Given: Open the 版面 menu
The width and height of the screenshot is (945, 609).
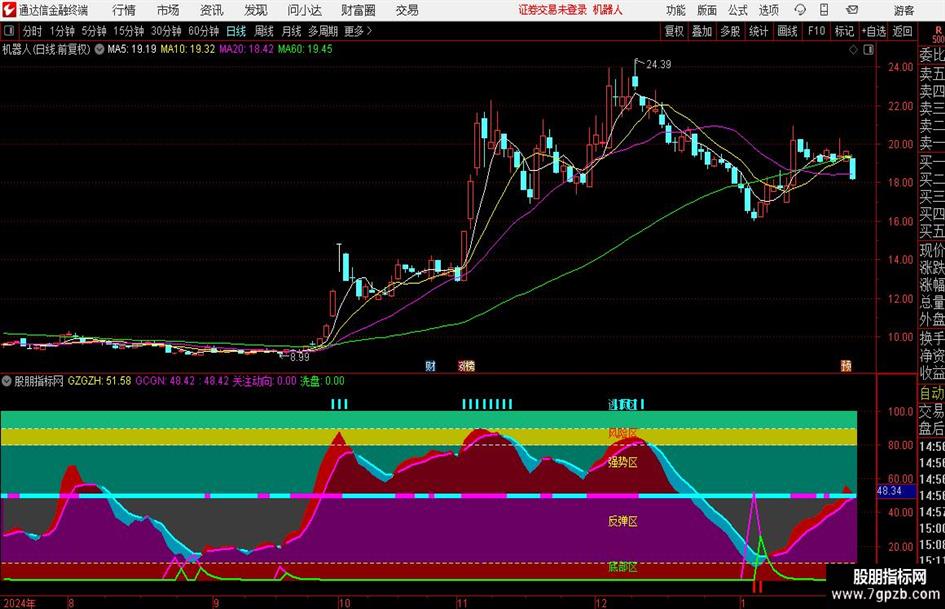Looking at the screenshot, I should point(706,10).
